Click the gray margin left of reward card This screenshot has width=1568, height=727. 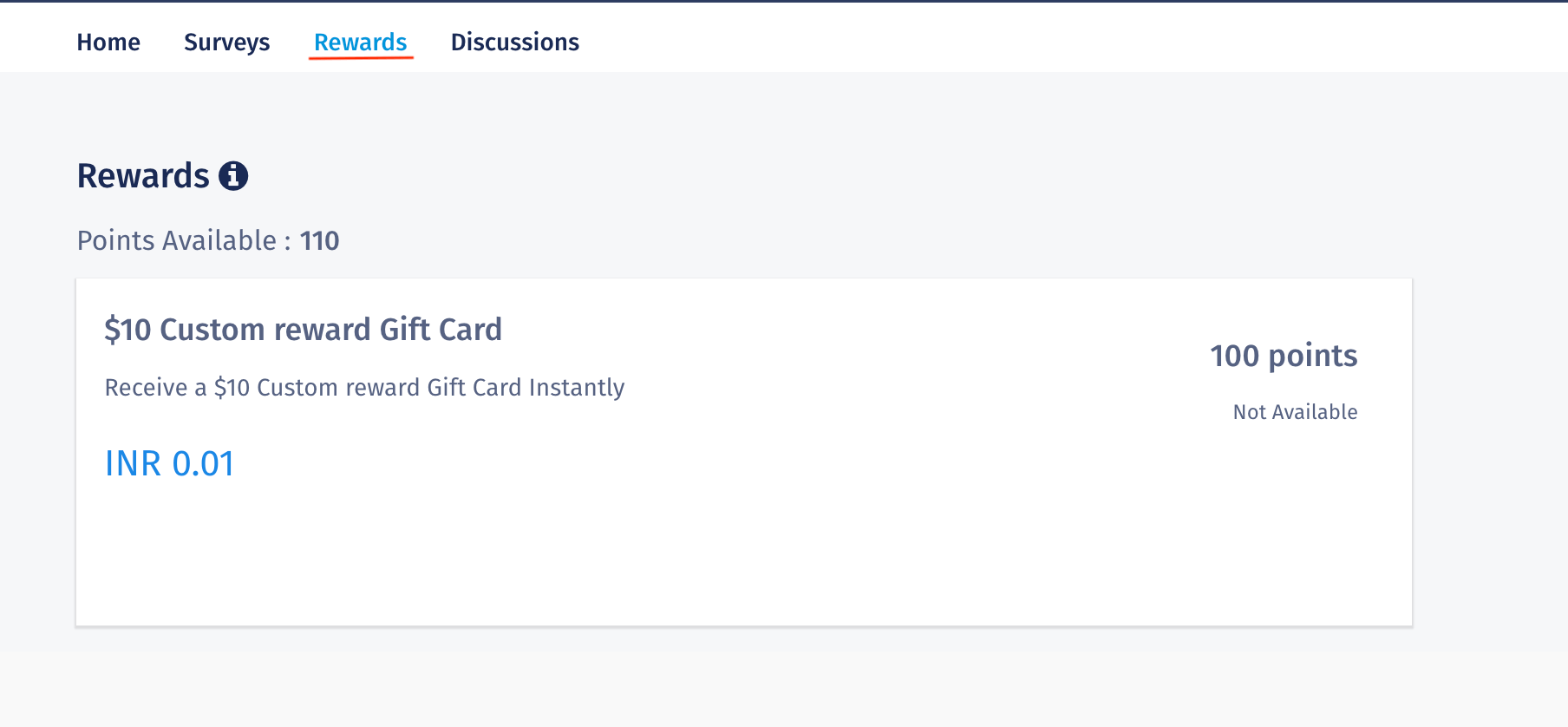click(37, 451)
